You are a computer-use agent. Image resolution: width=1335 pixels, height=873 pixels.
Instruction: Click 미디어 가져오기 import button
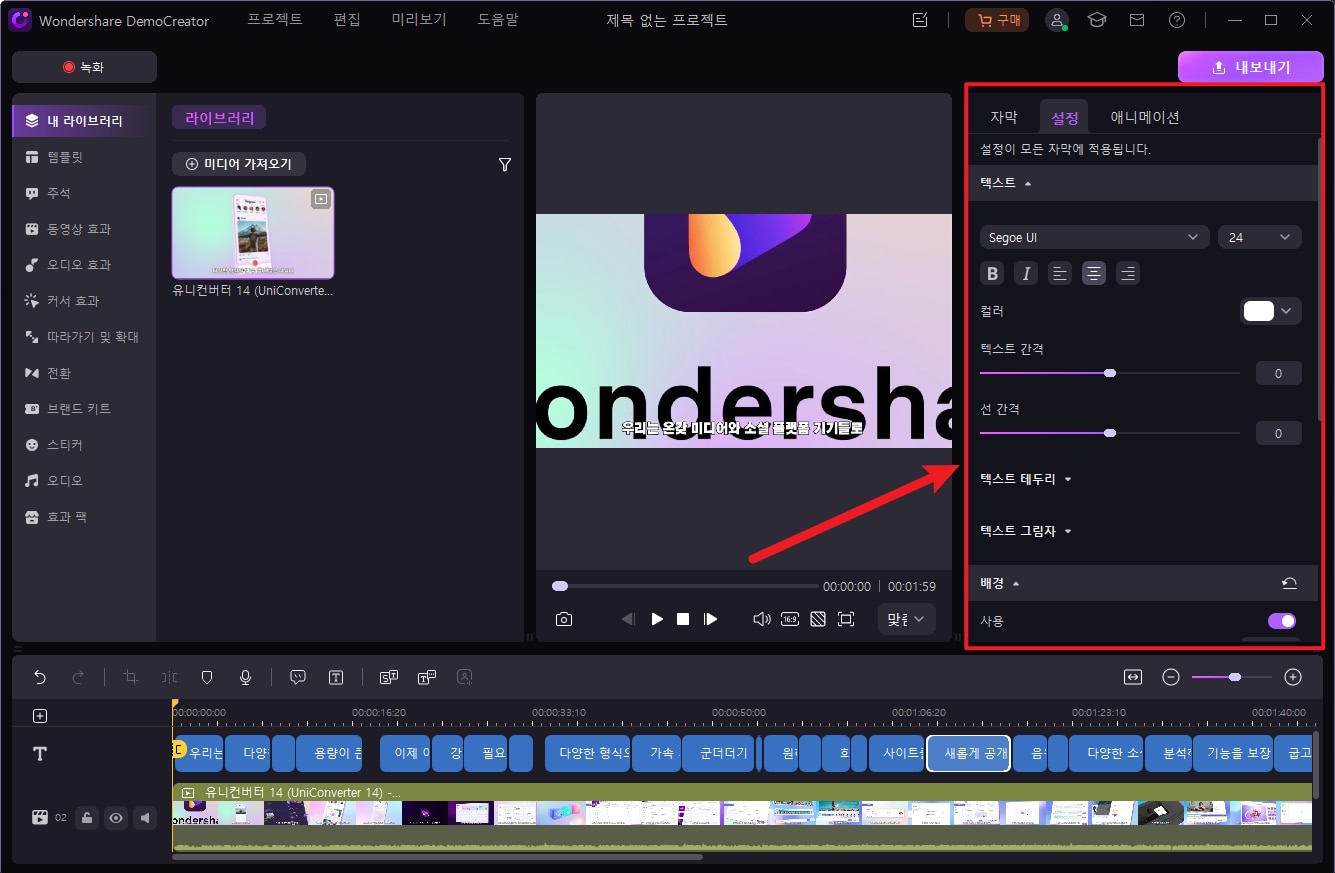(239, 164)
